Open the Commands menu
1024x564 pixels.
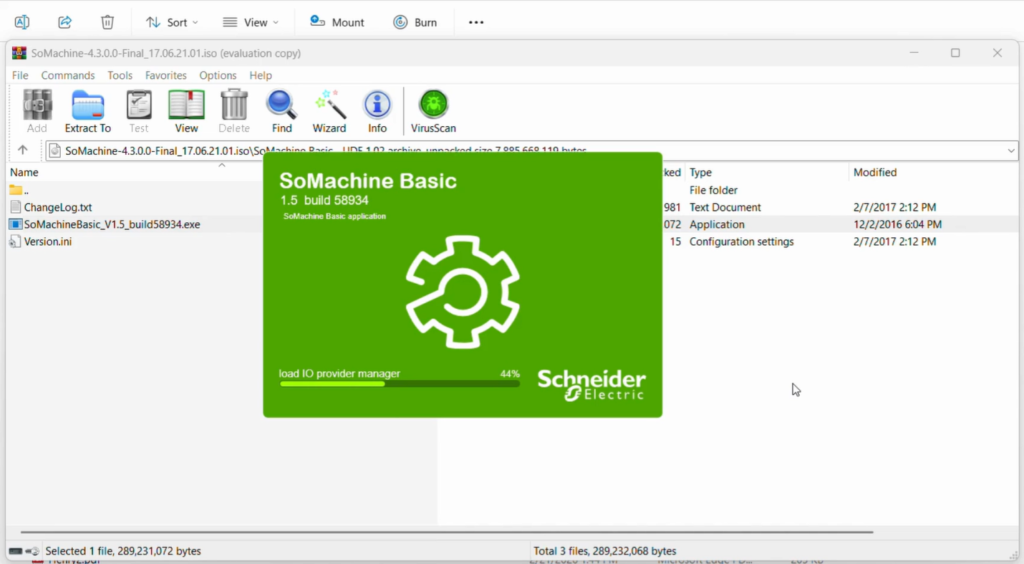[68, 75]
